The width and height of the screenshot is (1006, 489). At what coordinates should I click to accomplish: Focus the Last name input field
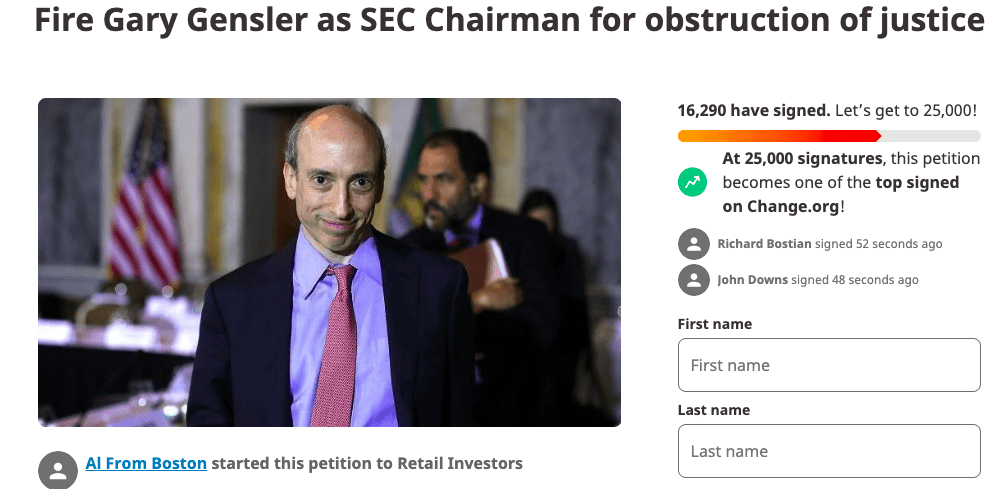829,451
